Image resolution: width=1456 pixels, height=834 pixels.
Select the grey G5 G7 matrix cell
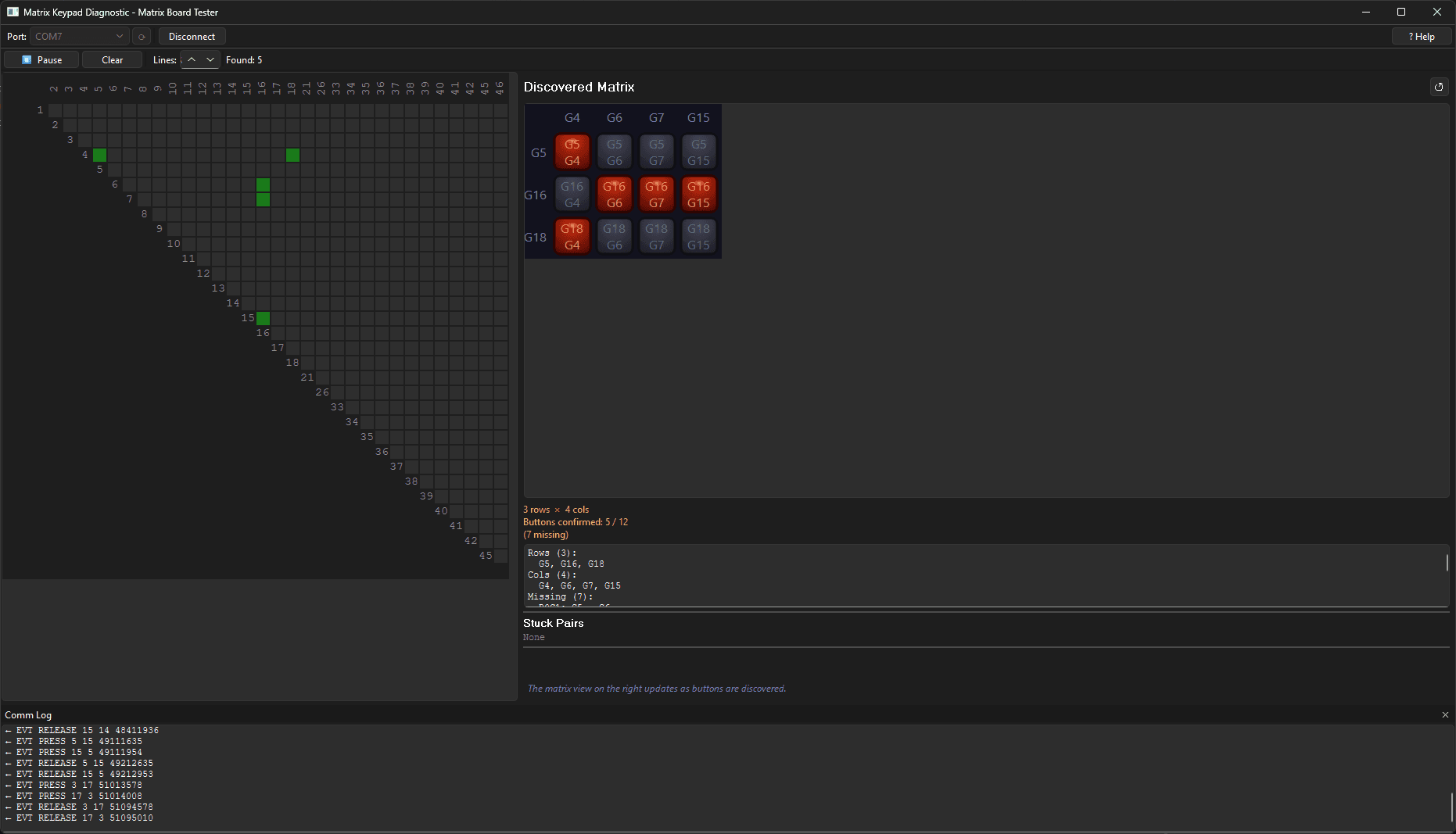click(x=657, y=152)
